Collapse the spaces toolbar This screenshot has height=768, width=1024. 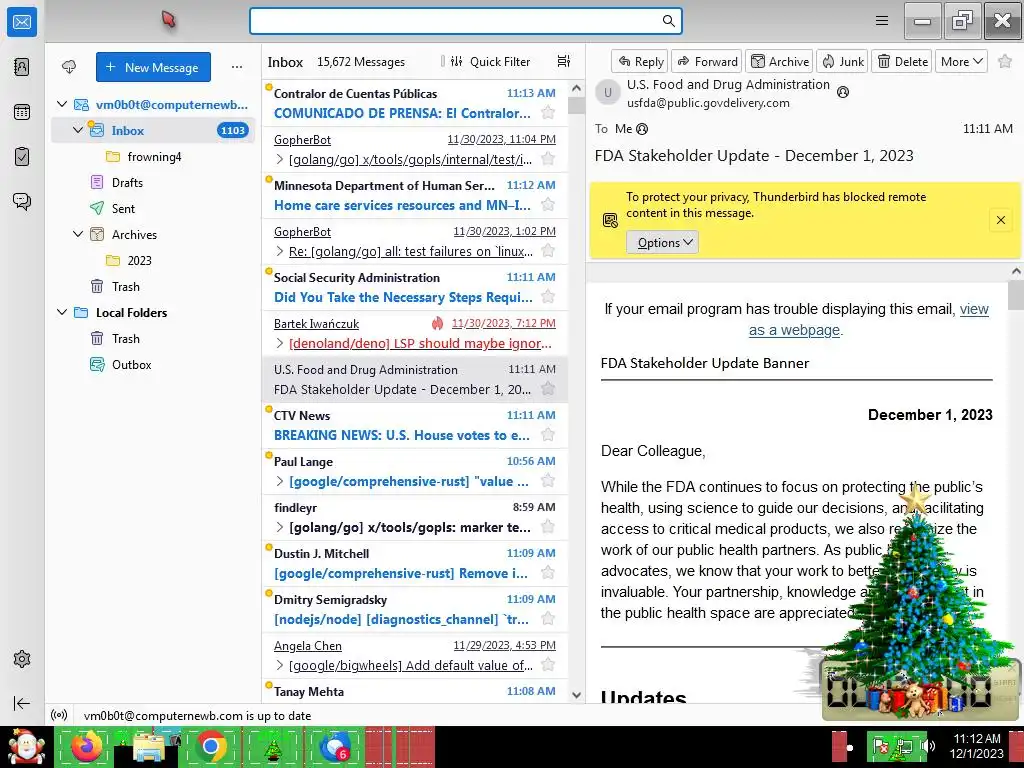point(22,703)
